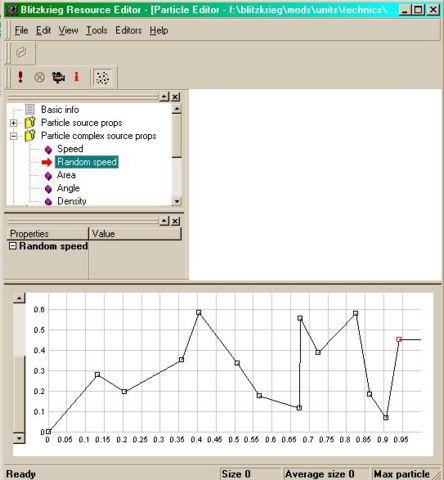Image resolution: width=444 pixels, height=480 pixels.
Task: Click the camera toolbar icon
Action: pos(58,78)
